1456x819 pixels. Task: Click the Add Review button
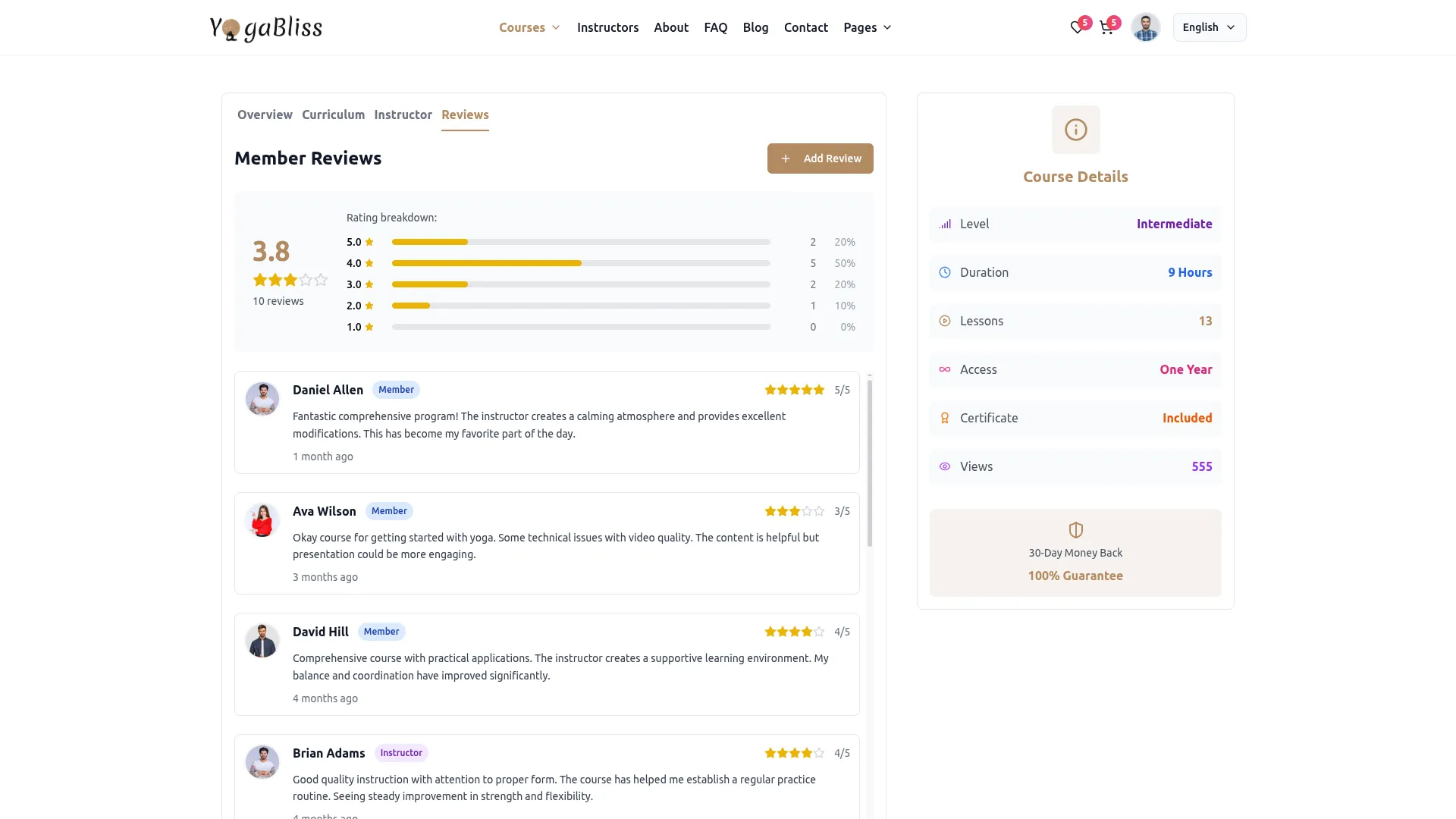(x=820, y=158)
